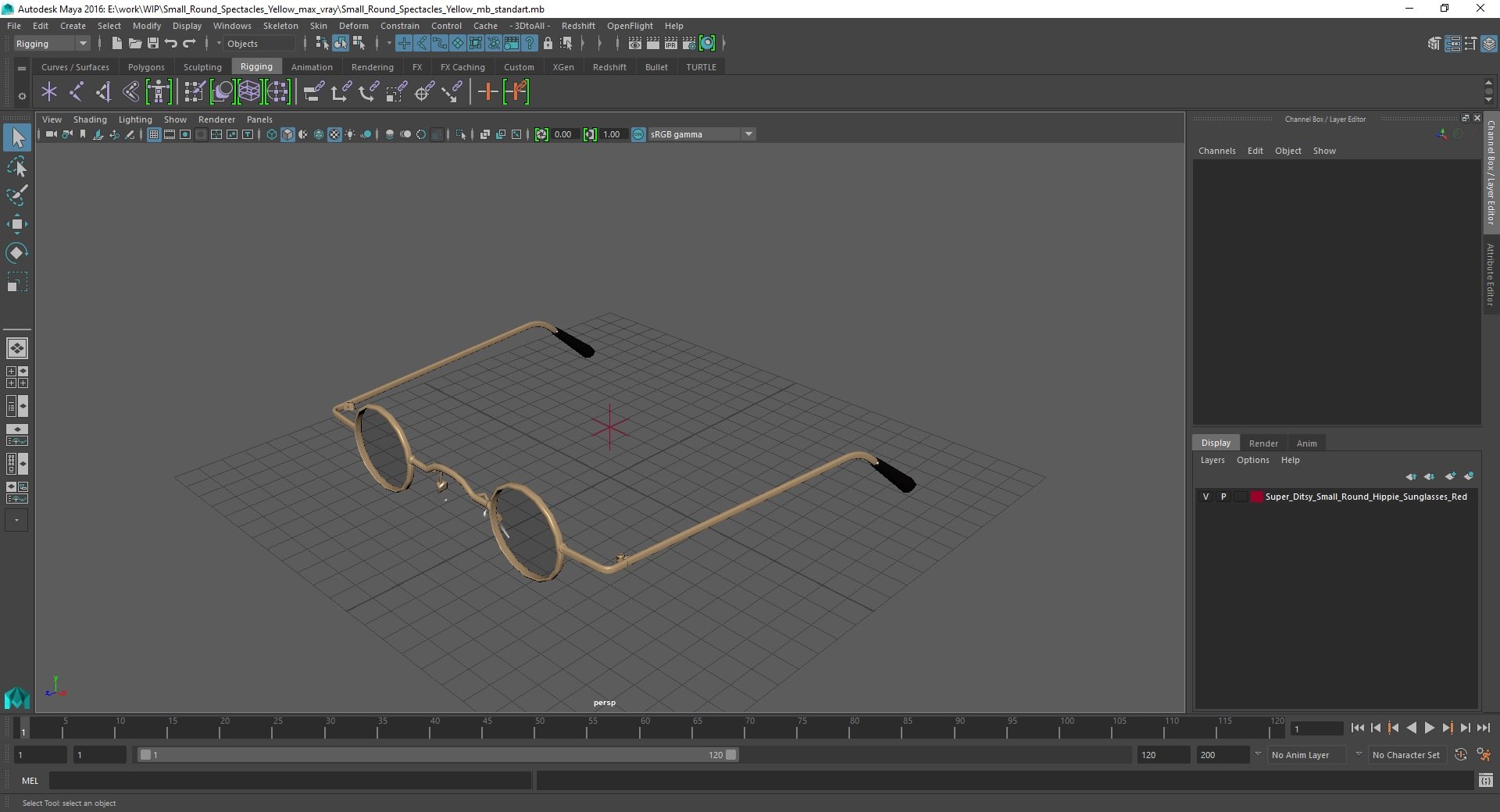Click the IPR render icon

point(671,44)
